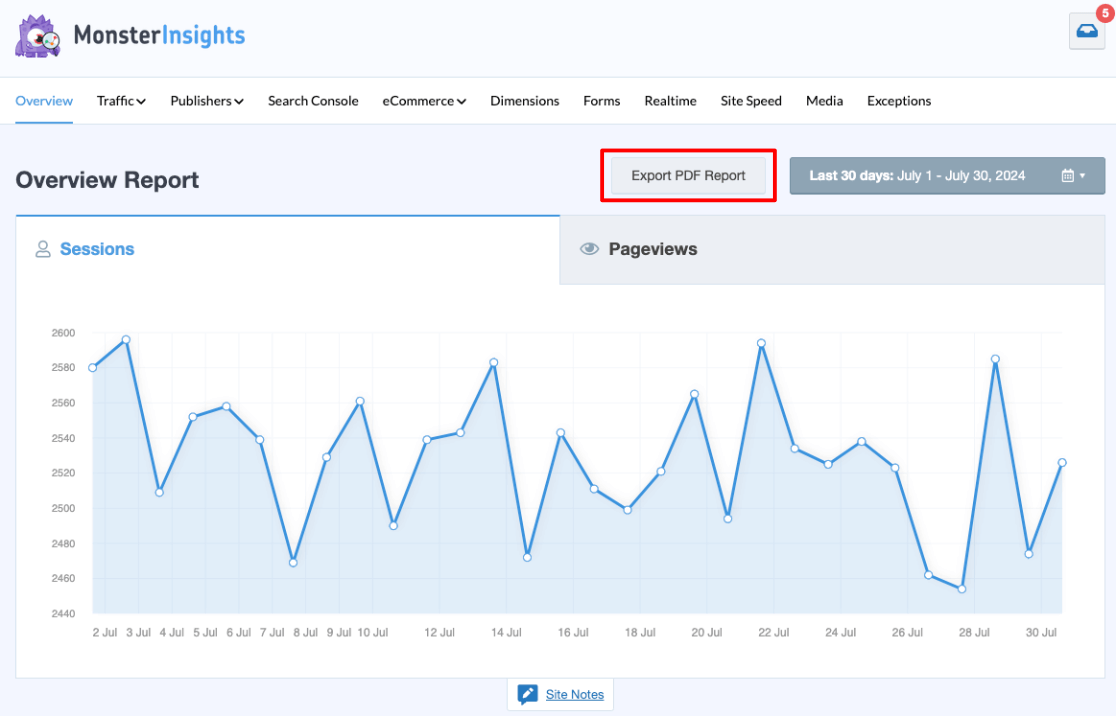Click the peak point above 3 Jul

(125, 340)
